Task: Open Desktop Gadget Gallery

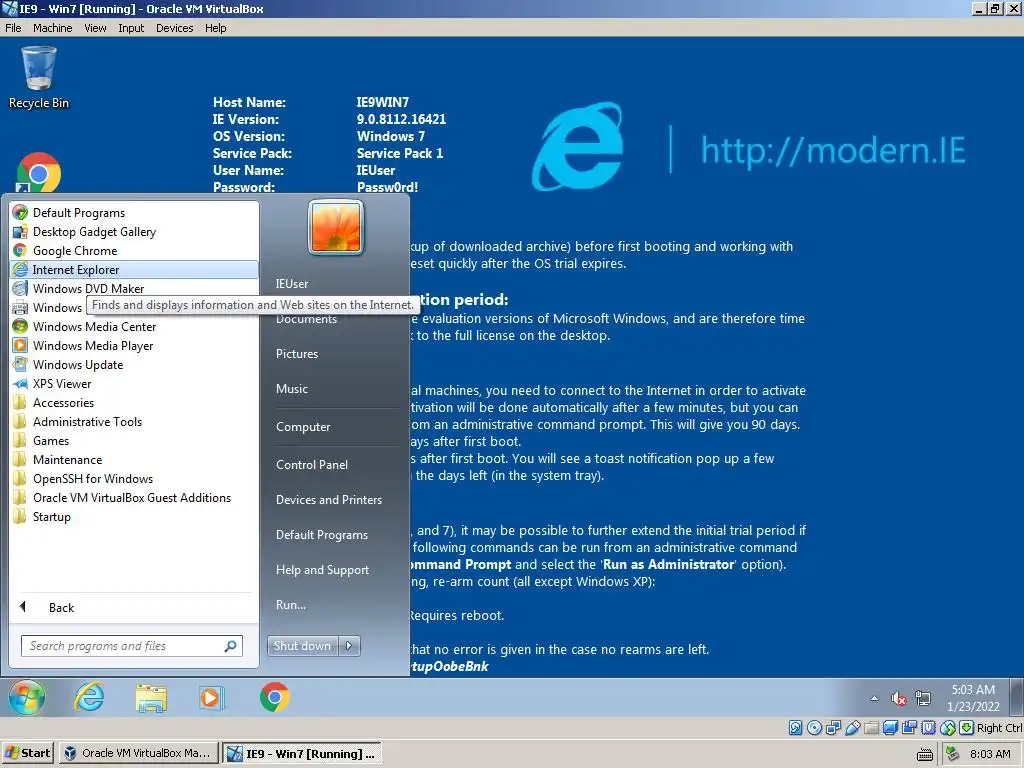Action: click(135, 231)
